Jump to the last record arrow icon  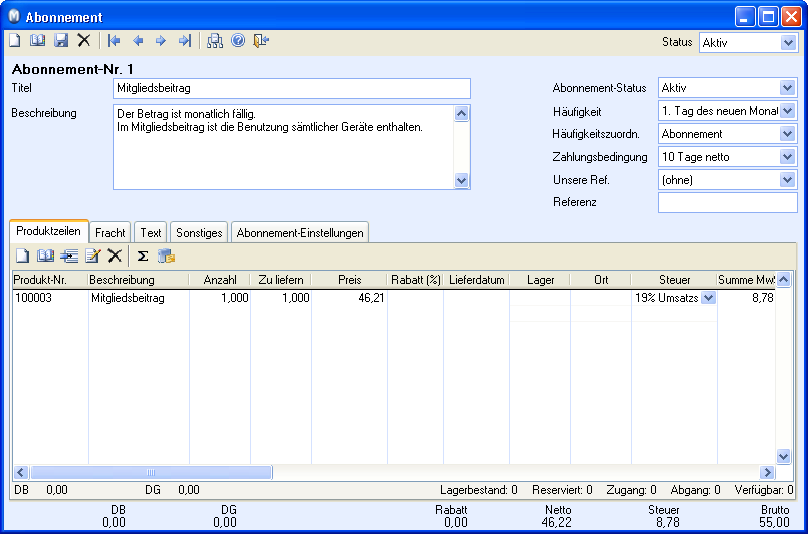(x=184, y=41)
